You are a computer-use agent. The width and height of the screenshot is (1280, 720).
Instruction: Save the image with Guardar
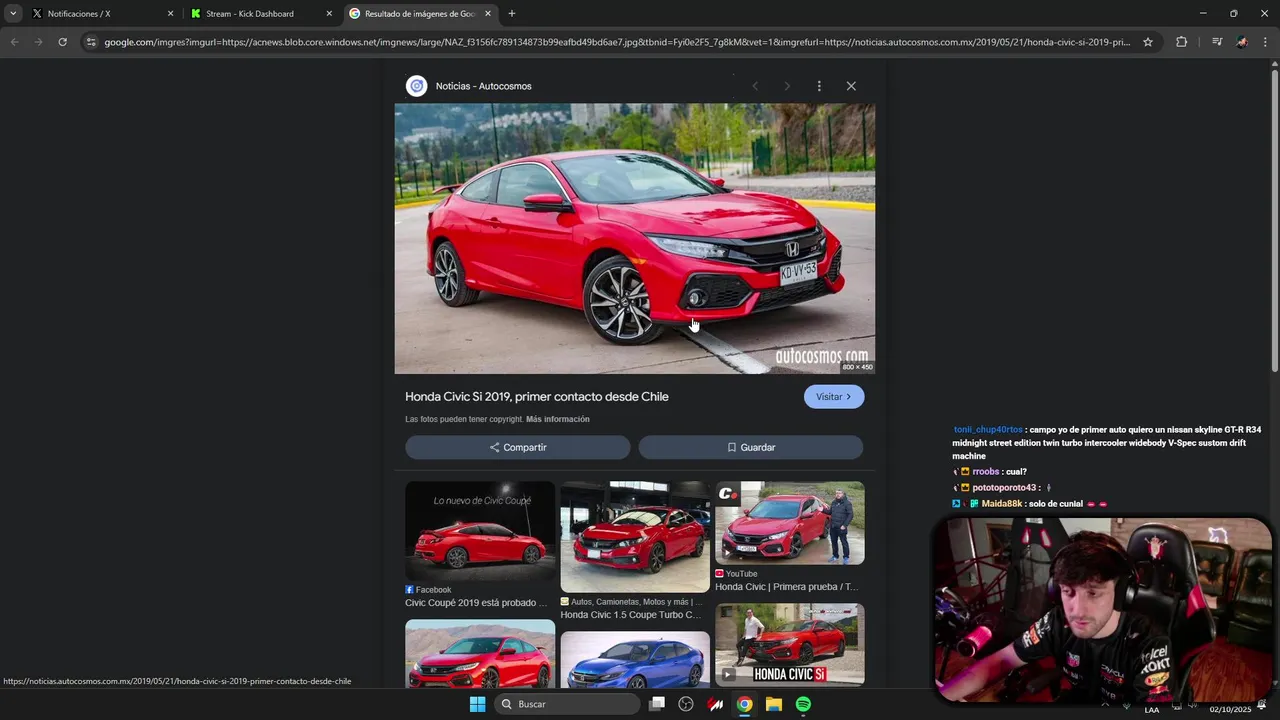point(751,447)
